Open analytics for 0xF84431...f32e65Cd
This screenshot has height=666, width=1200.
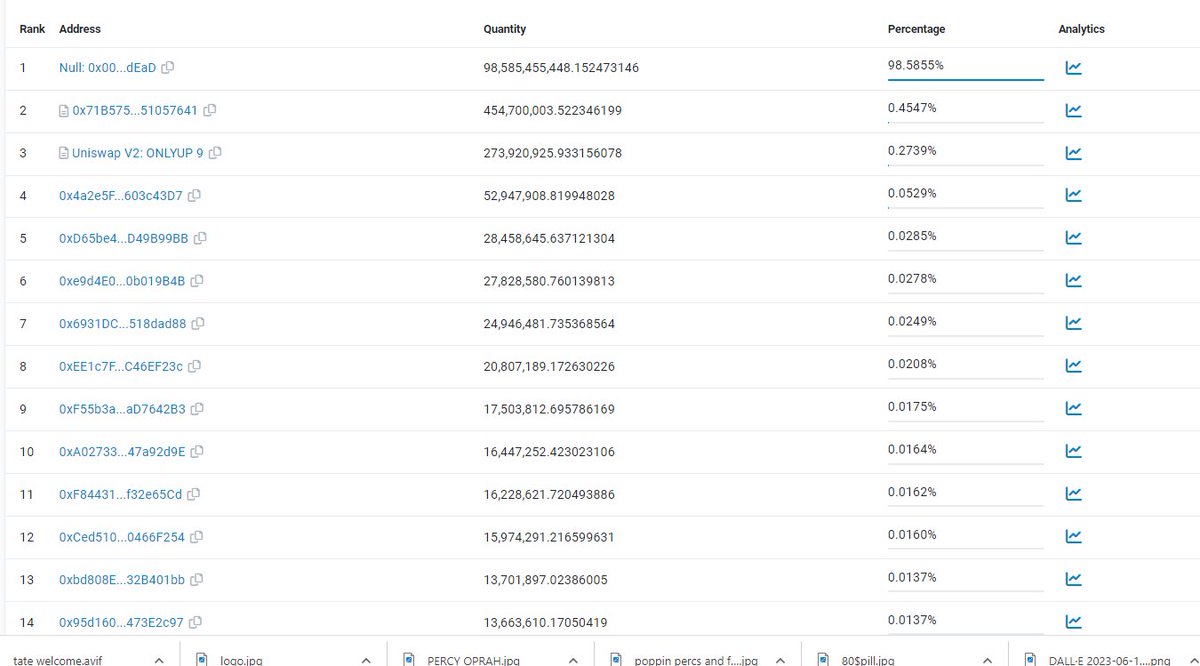coord(1073,493)
